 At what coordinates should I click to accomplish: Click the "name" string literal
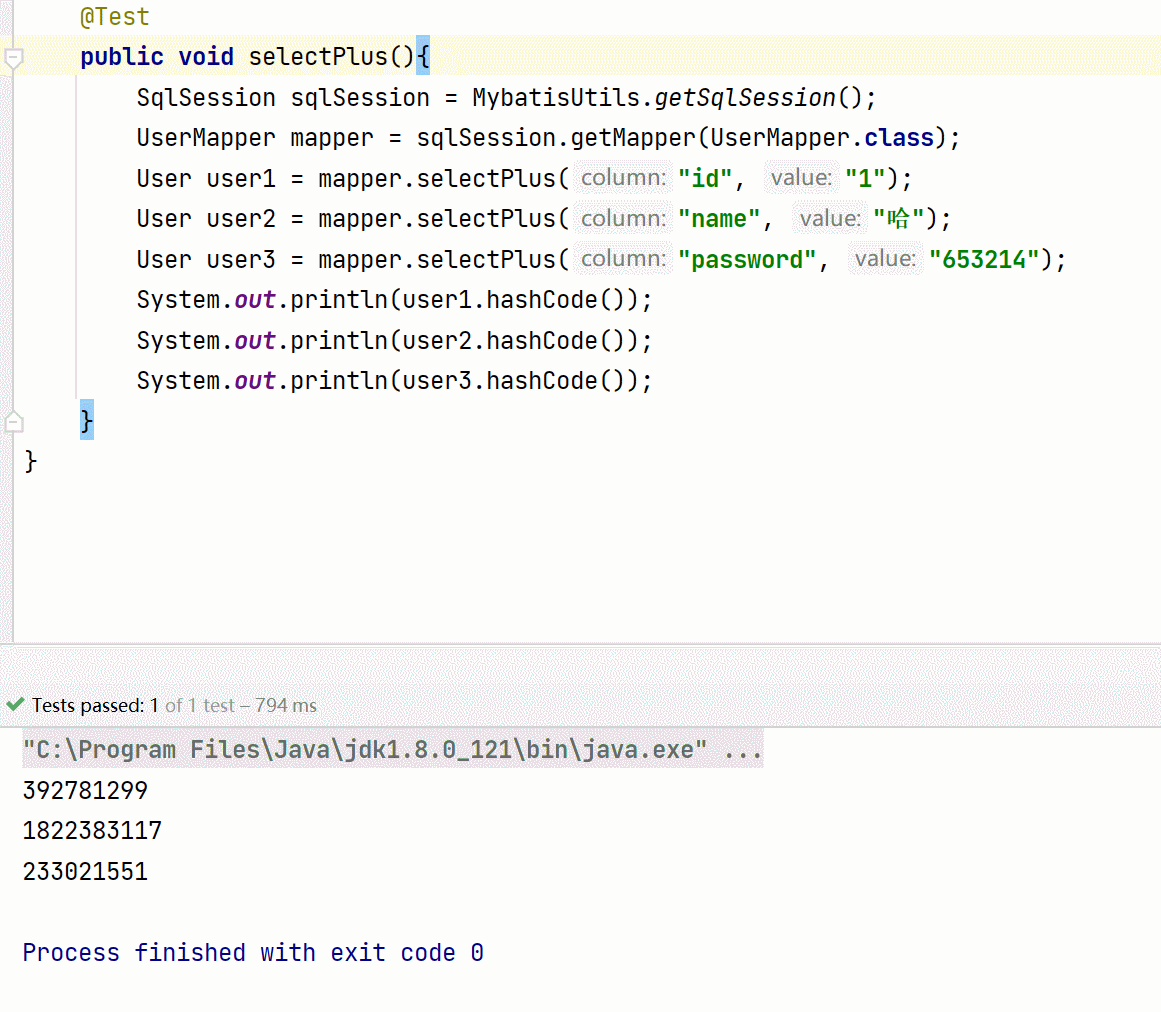(x=719, y=219)
